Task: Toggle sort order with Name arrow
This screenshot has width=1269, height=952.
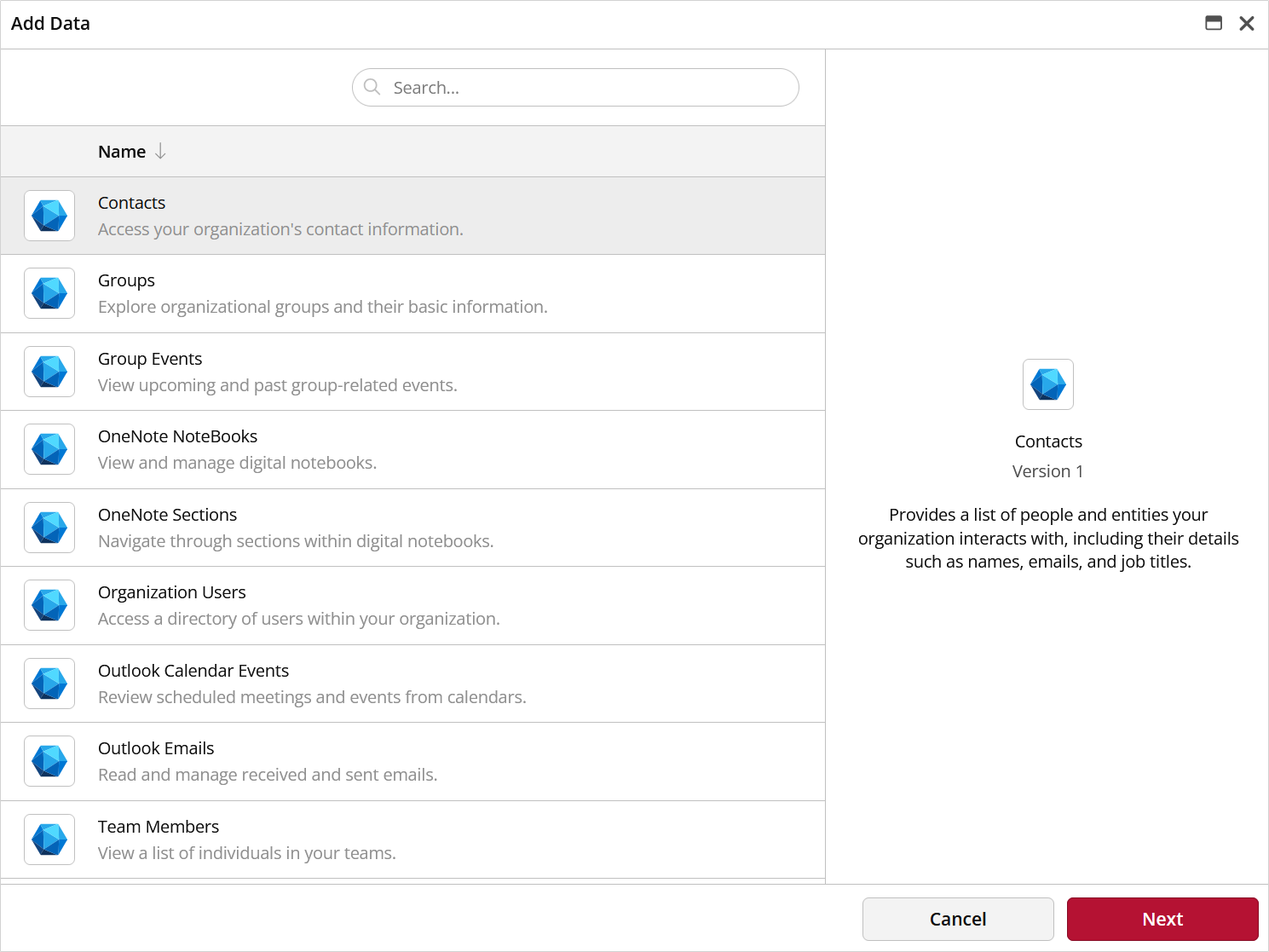Action: (x=160, y=152)
